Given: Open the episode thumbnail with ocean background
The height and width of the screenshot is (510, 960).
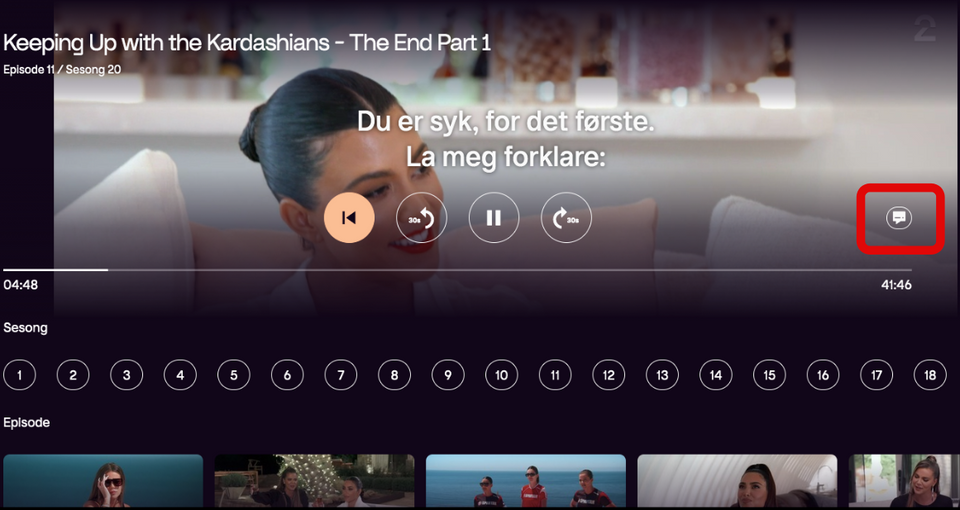Looking at the screenshot, I should click(x=526, y=481).
